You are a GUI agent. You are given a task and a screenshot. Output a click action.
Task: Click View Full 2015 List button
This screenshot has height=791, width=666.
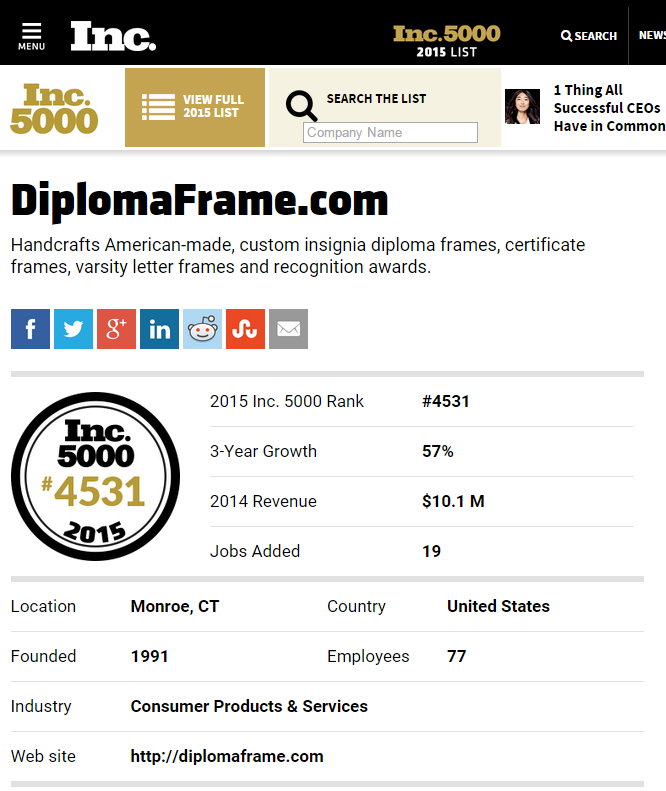click(x=195, y=107)
